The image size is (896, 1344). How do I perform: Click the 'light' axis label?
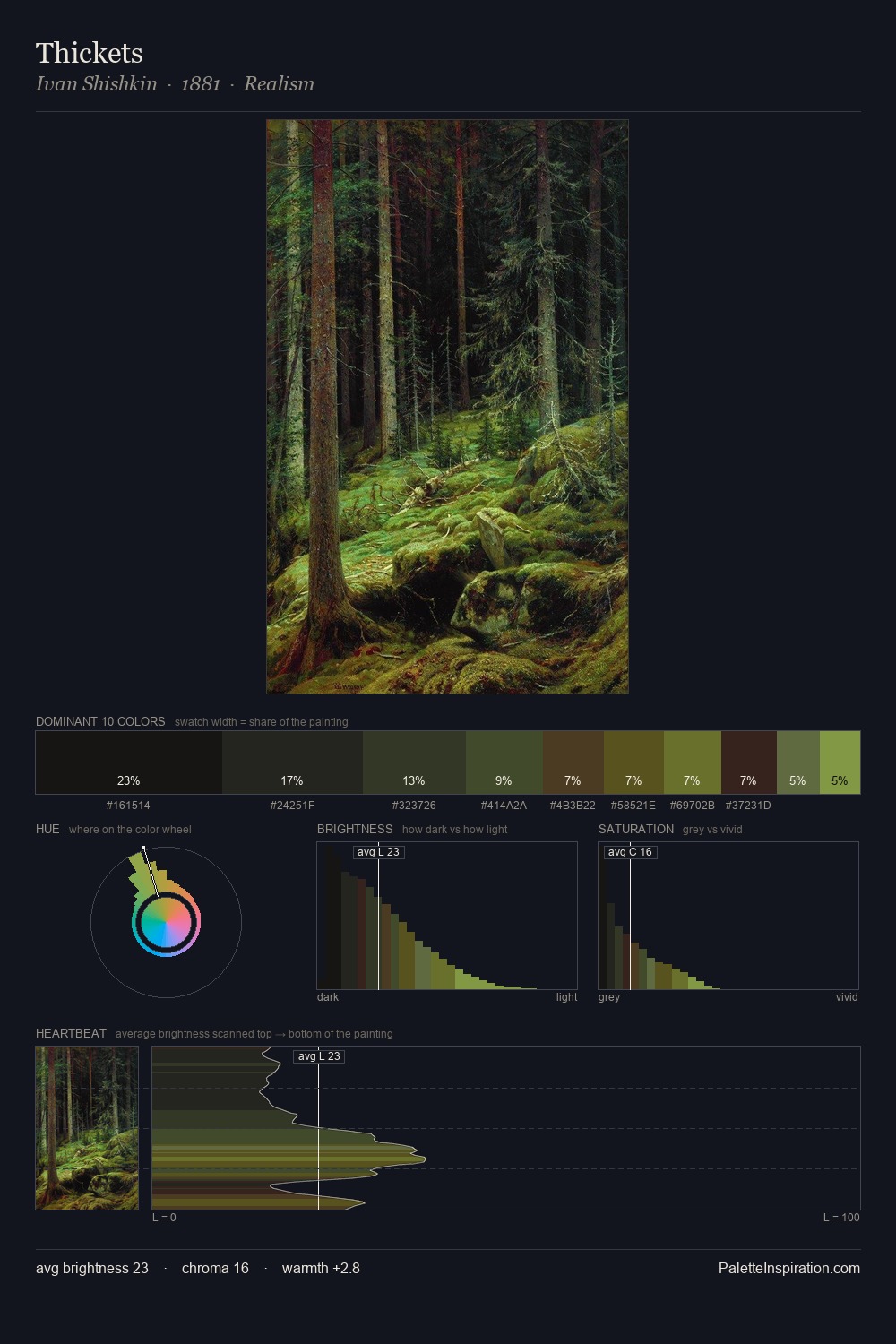point(566,997)
